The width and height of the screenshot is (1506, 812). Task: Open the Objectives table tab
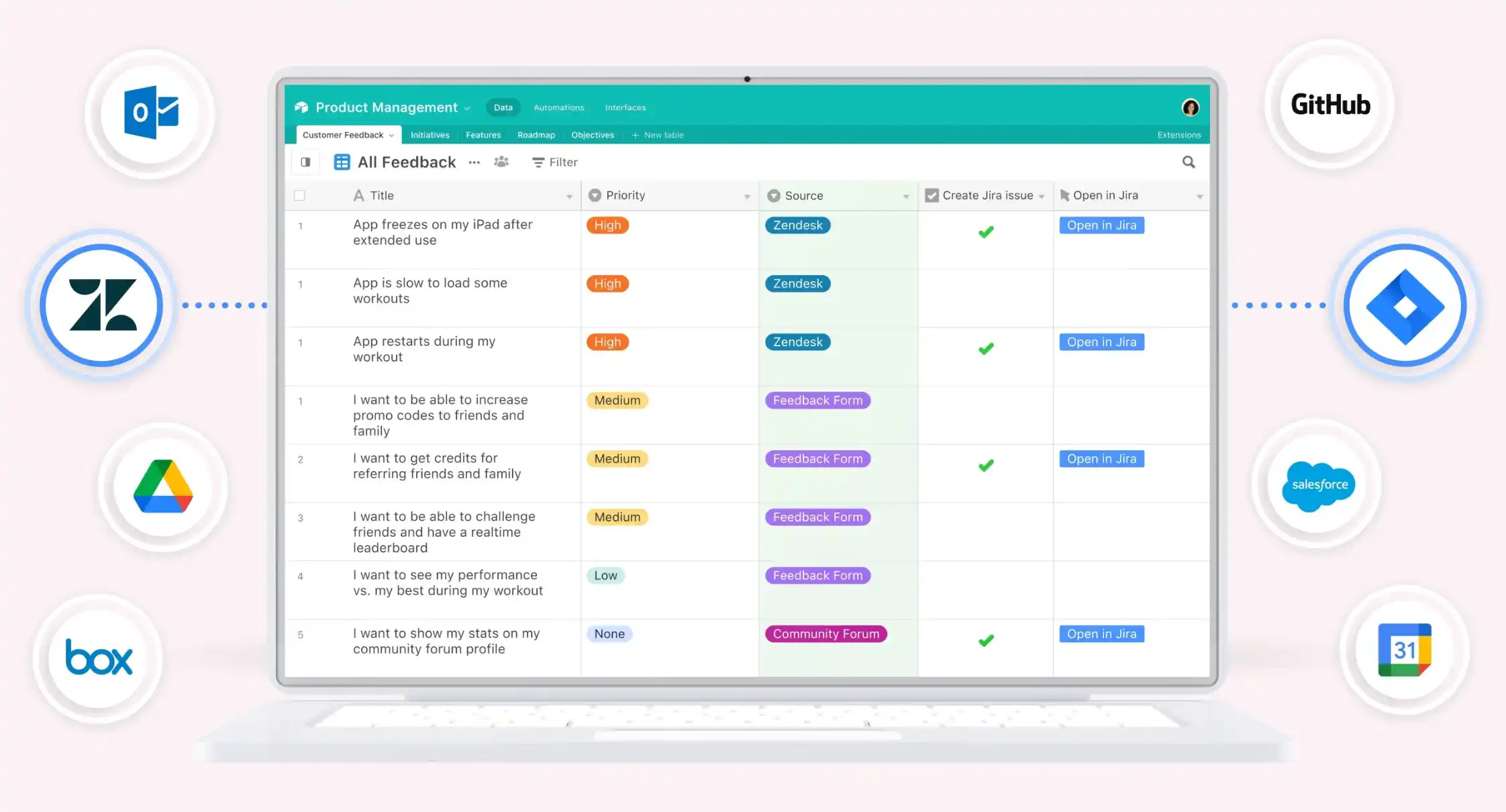pos(592,135)
